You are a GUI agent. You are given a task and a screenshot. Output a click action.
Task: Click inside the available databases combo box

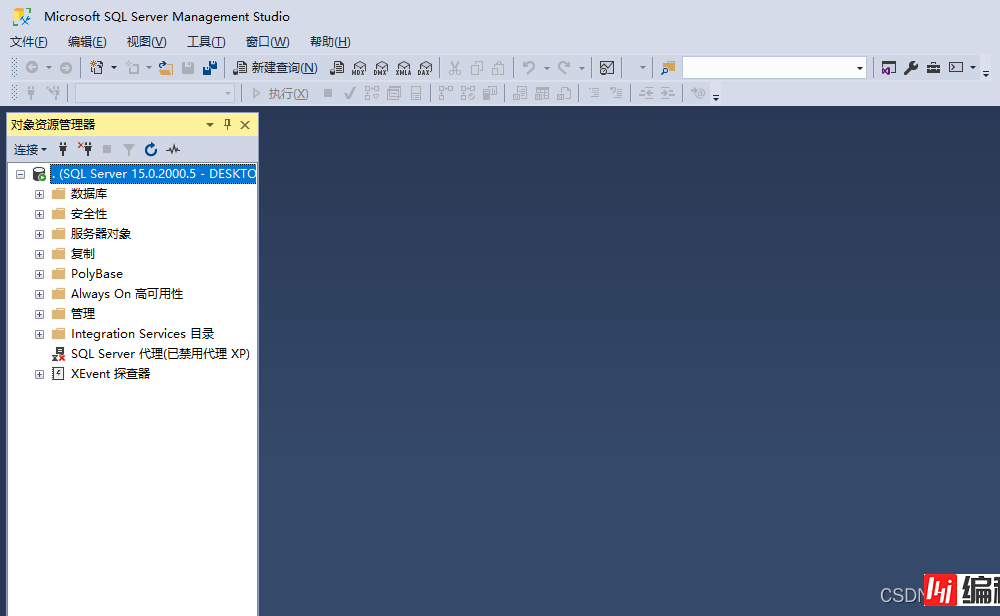point(155,92)
